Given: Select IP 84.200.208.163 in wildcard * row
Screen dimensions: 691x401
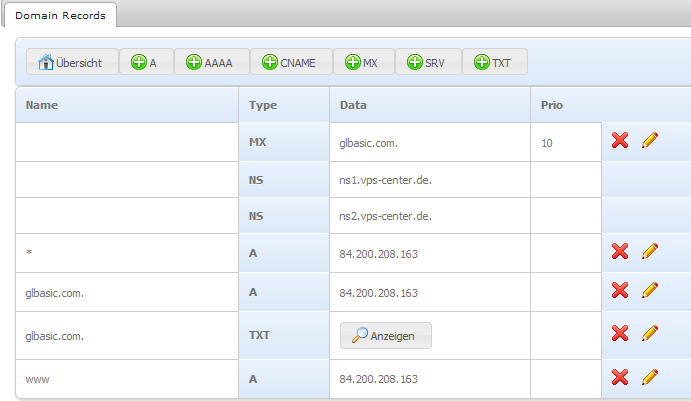Looking at the screenshot, I should [x=430, y=253].
